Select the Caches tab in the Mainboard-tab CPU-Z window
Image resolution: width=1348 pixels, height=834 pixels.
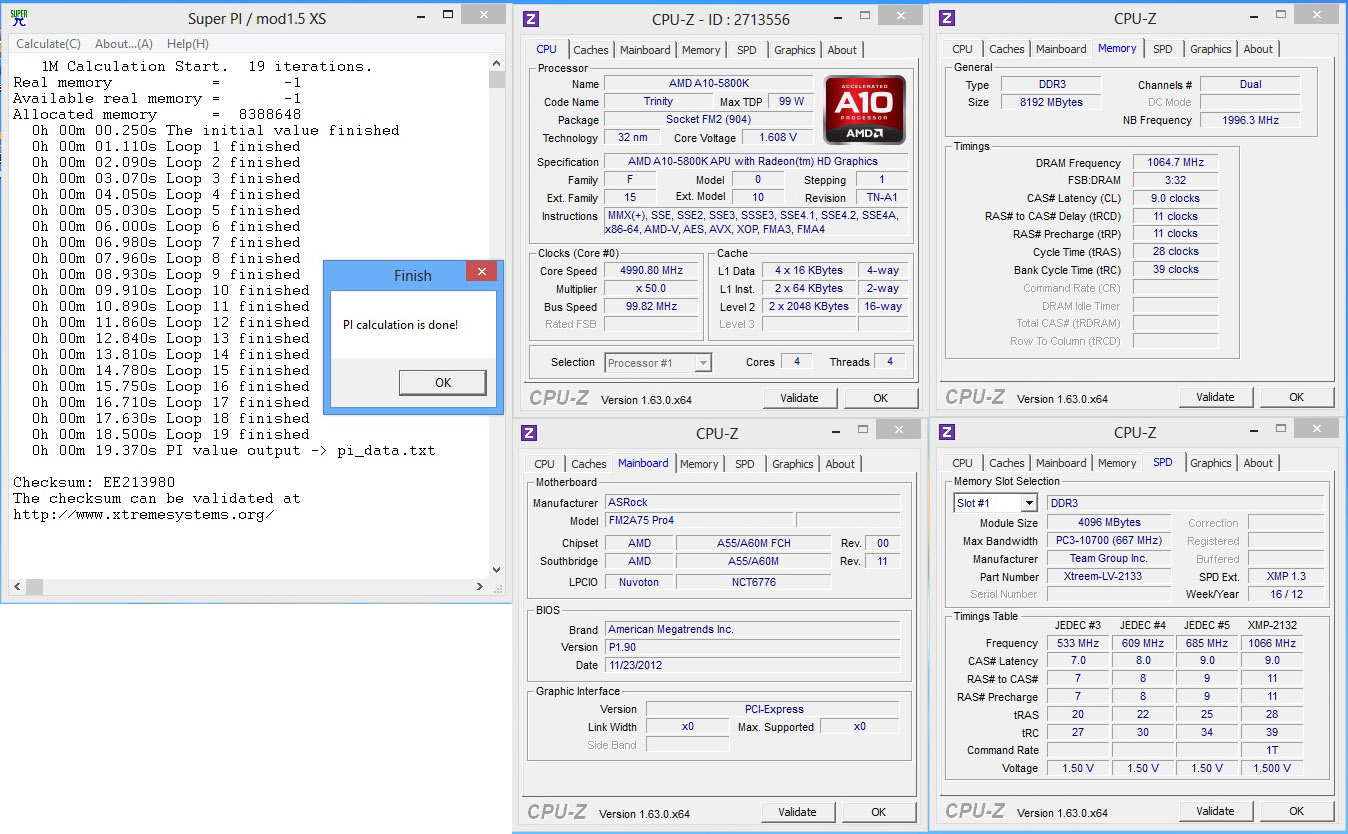(x=589, y=464)
